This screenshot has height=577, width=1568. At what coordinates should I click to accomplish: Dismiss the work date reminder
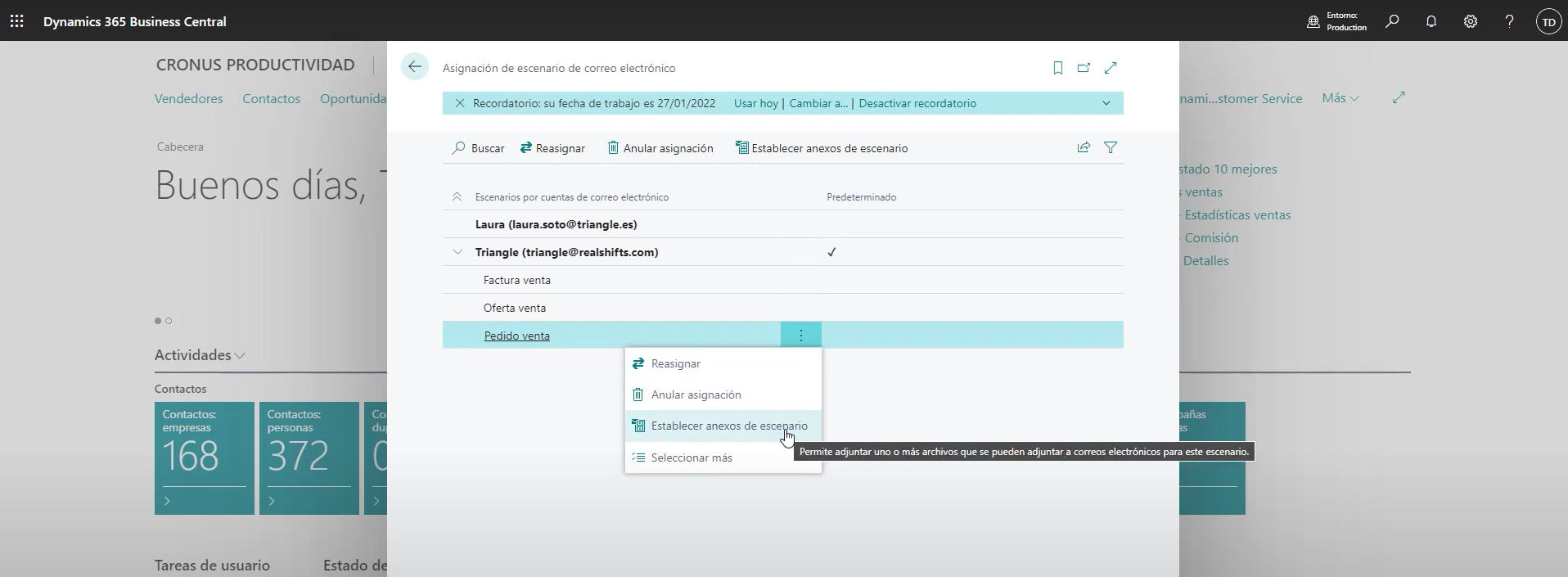[460, 103]
